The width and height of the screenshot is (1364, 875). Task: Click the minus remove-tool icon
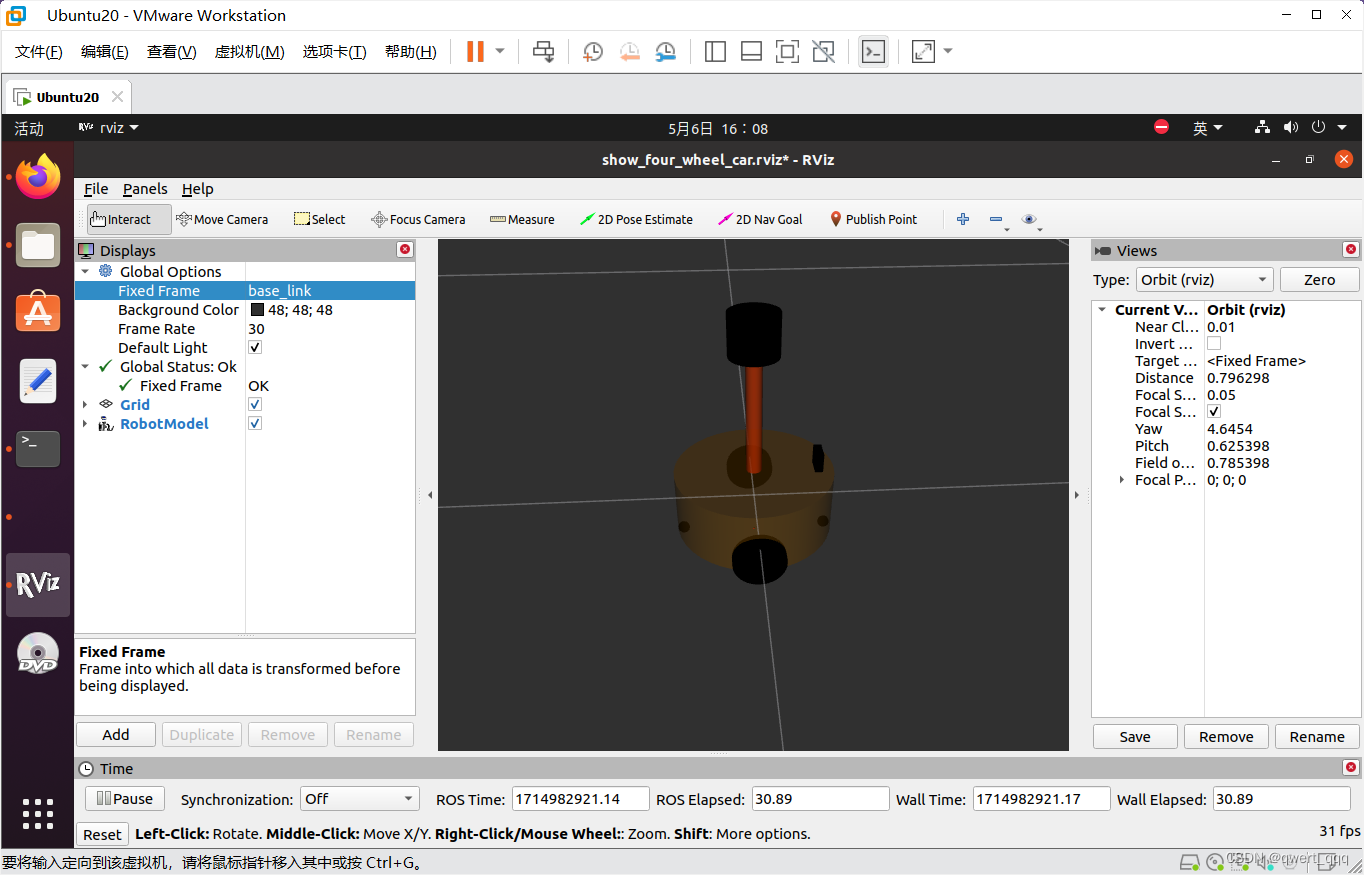point(996,219)
